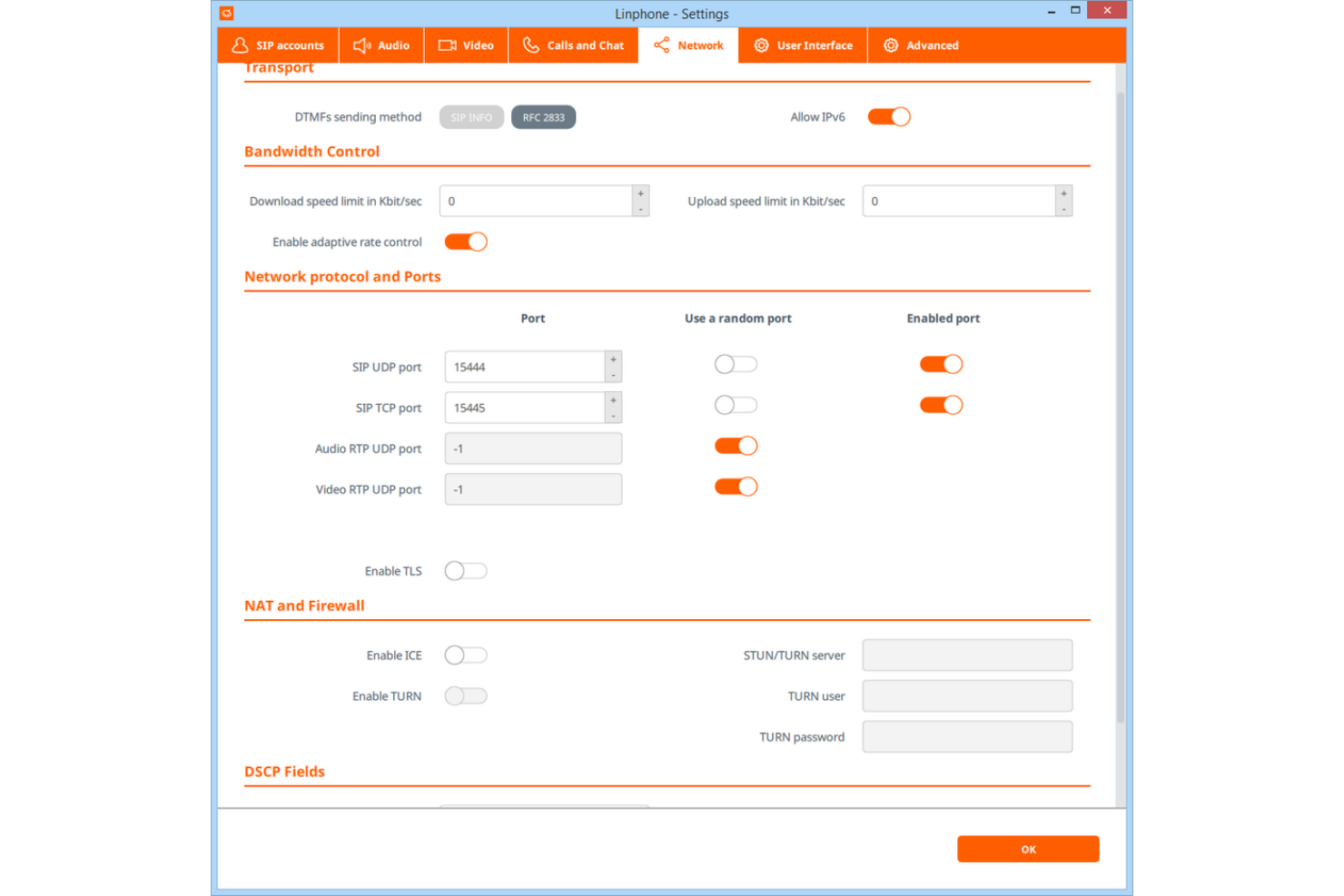The width and height of the screenshot is (1344, 896).
Task: Switch to the Video tab
Action: click(x=466, y=45)
